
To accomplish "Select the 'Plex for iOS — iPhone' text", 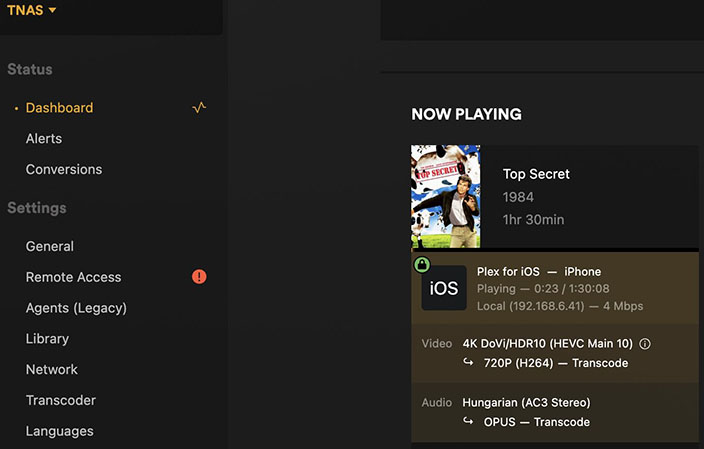I will 539,272.
